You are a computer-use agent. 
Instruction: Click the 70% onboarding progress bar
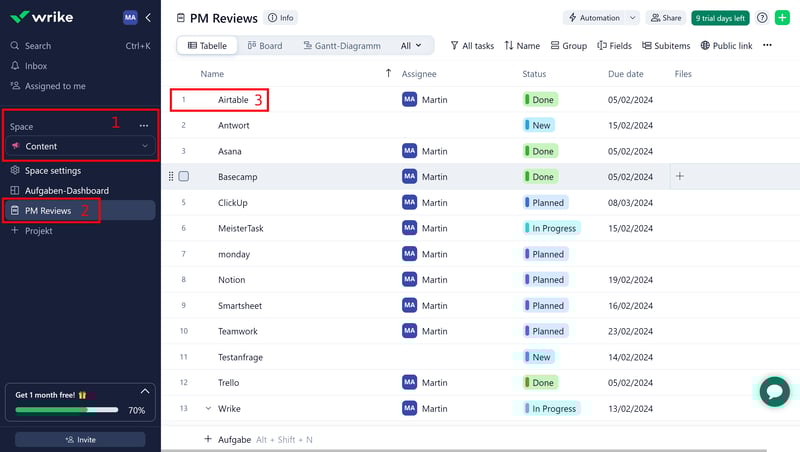[x=67, y=410]
